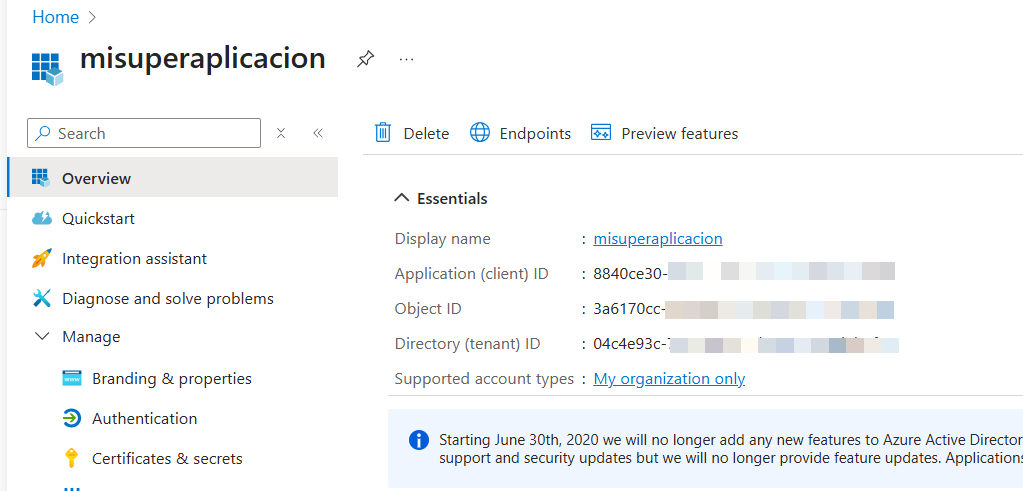Open the ellipsis more options menu
Viewport: 1023px width, 491px height.
point(406,59)
